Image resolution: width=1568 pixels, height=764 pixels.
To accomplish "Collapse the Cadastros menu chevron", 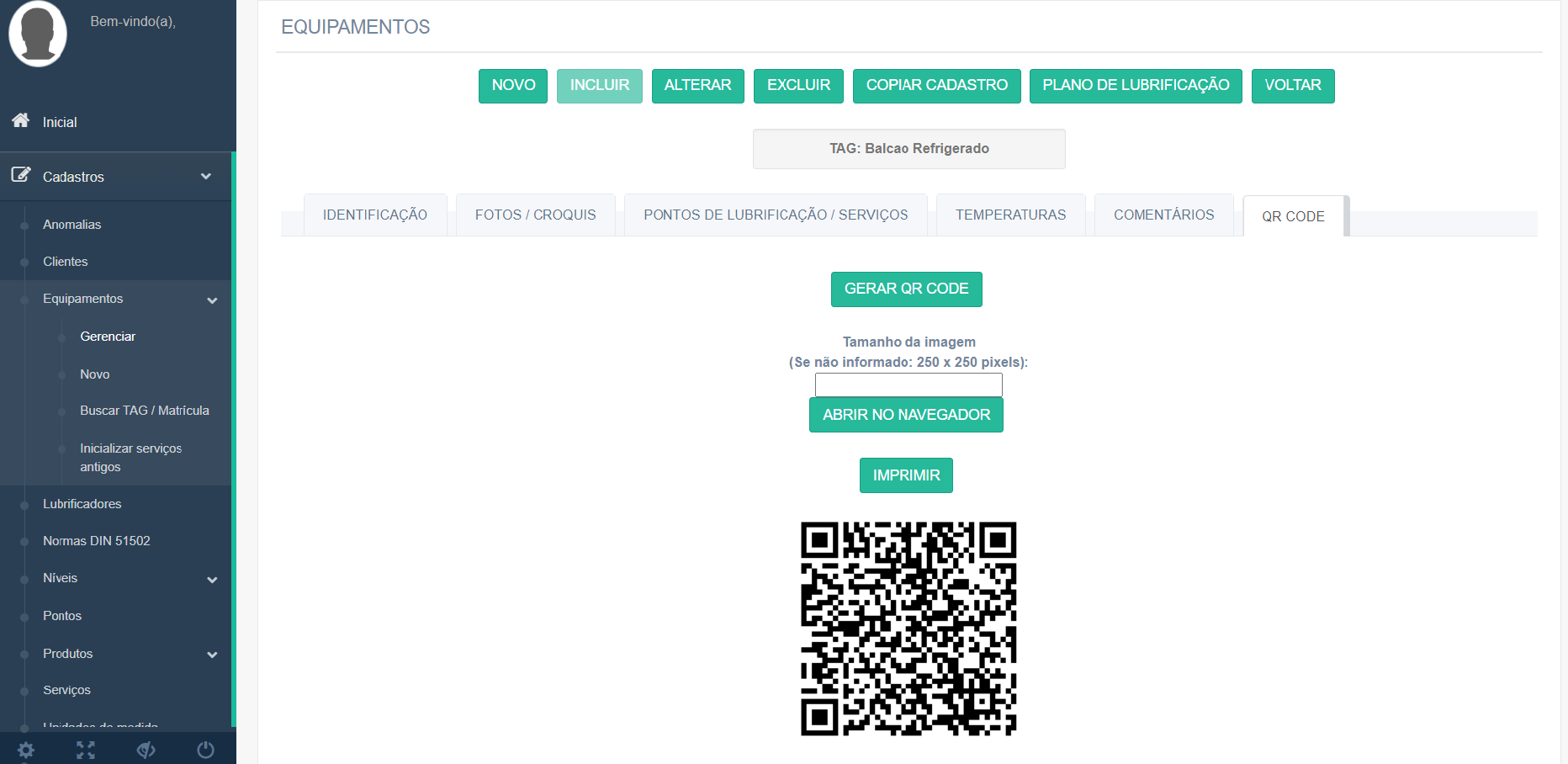I will 206,176.
